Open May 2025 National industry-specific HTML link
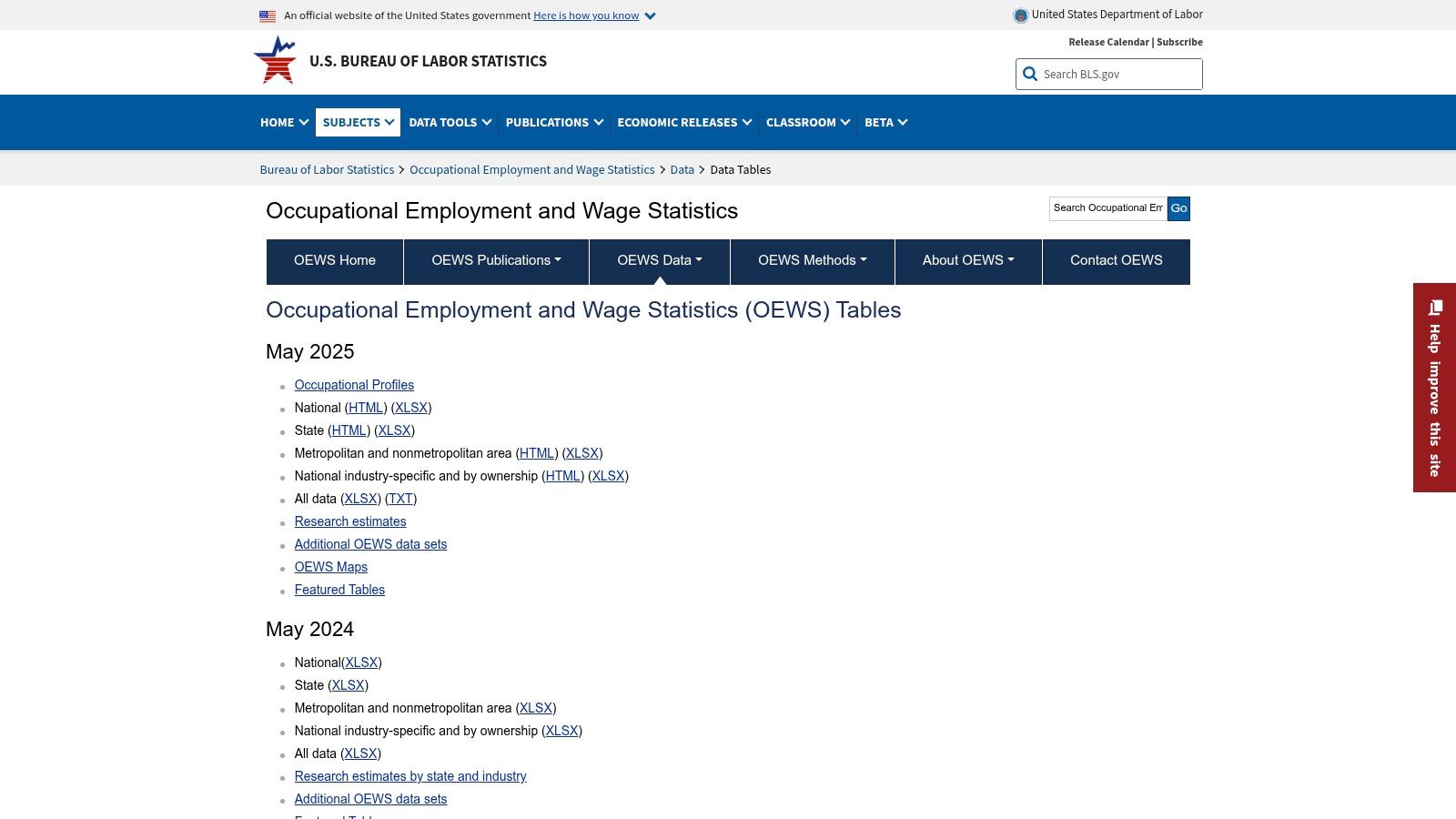 (562, 476)
